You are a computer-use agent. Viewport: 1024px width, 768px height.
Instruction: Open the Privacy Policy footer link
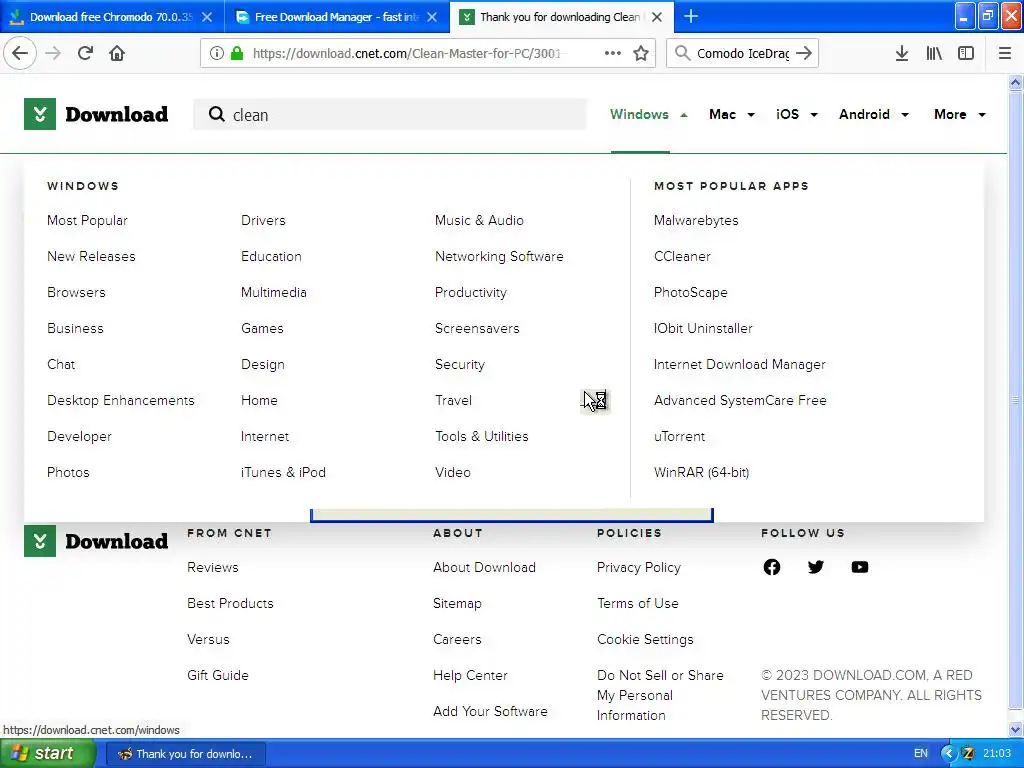[x=639, y=568]
